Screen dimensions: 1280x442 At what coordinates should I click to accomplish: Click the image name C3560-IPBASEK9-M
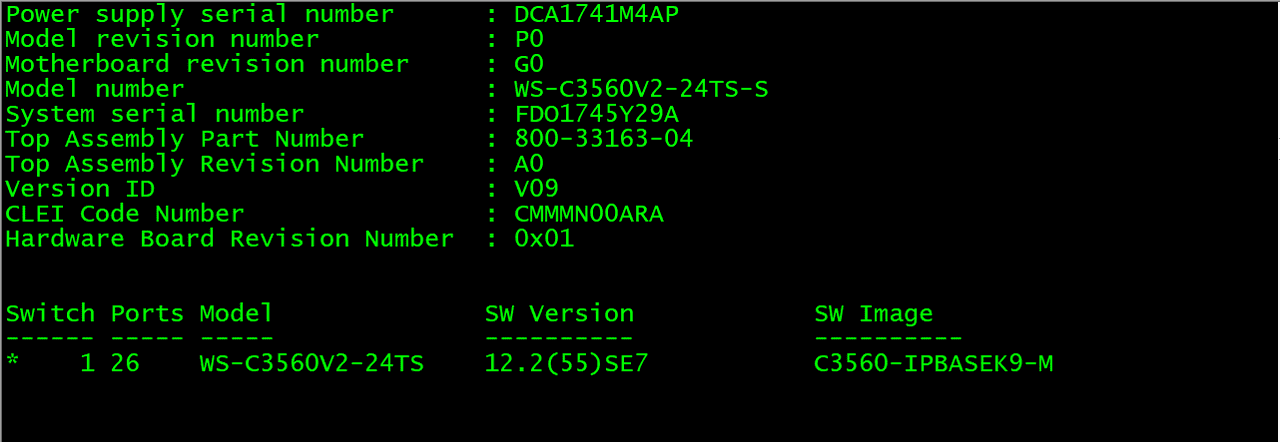[x=933, y=364]
